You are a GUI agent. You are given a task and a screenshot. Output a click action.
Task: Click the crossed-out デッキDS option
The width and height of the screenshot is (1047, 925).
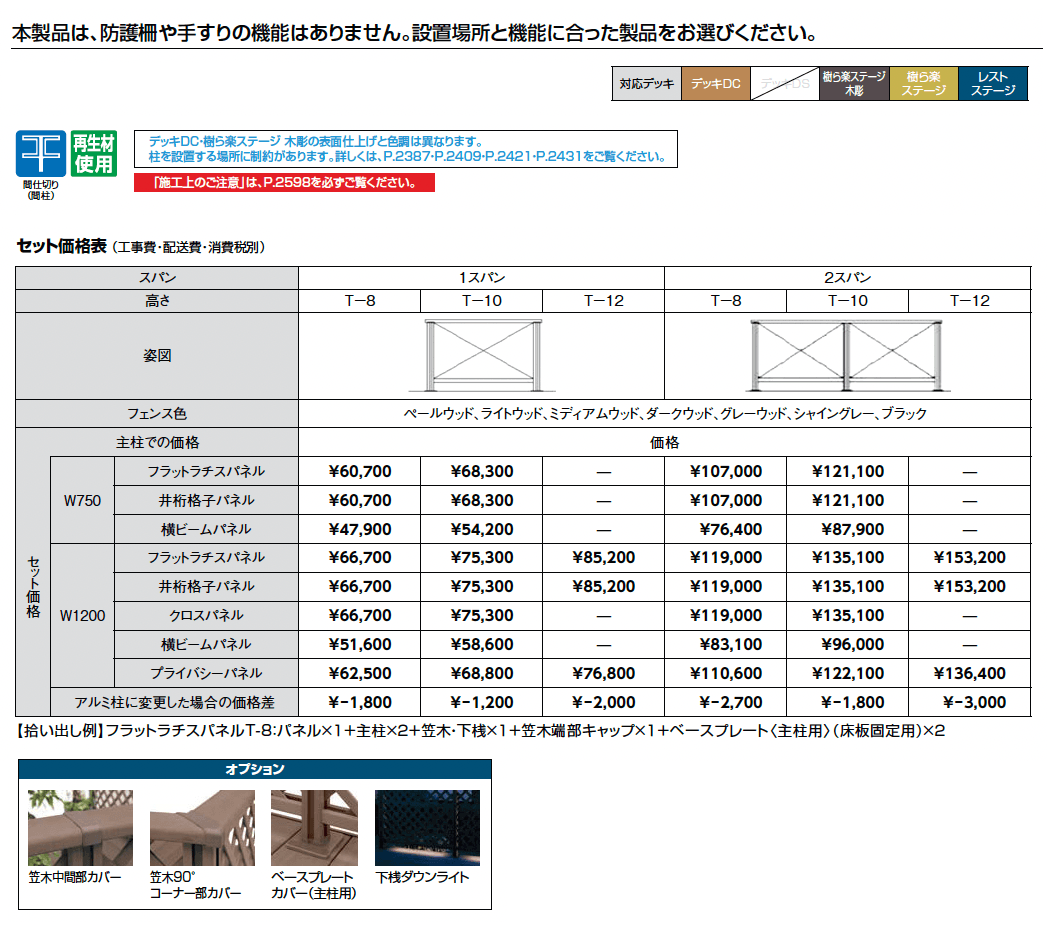pyautogui.click(x=786, y=84)
